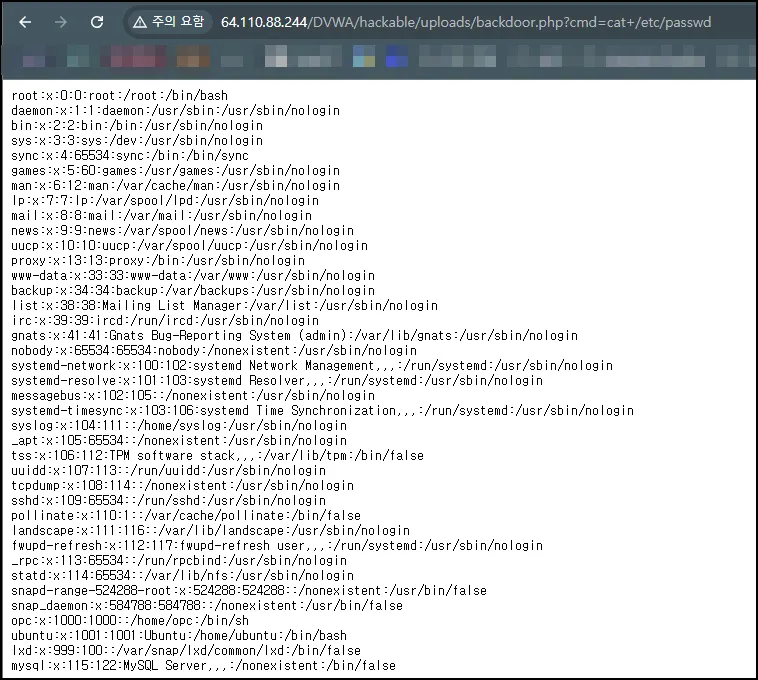This screenshot has width=758, height=680.
Task: Click the statd:x:114:65534 entry line
Action: click(x=182, y=575)
